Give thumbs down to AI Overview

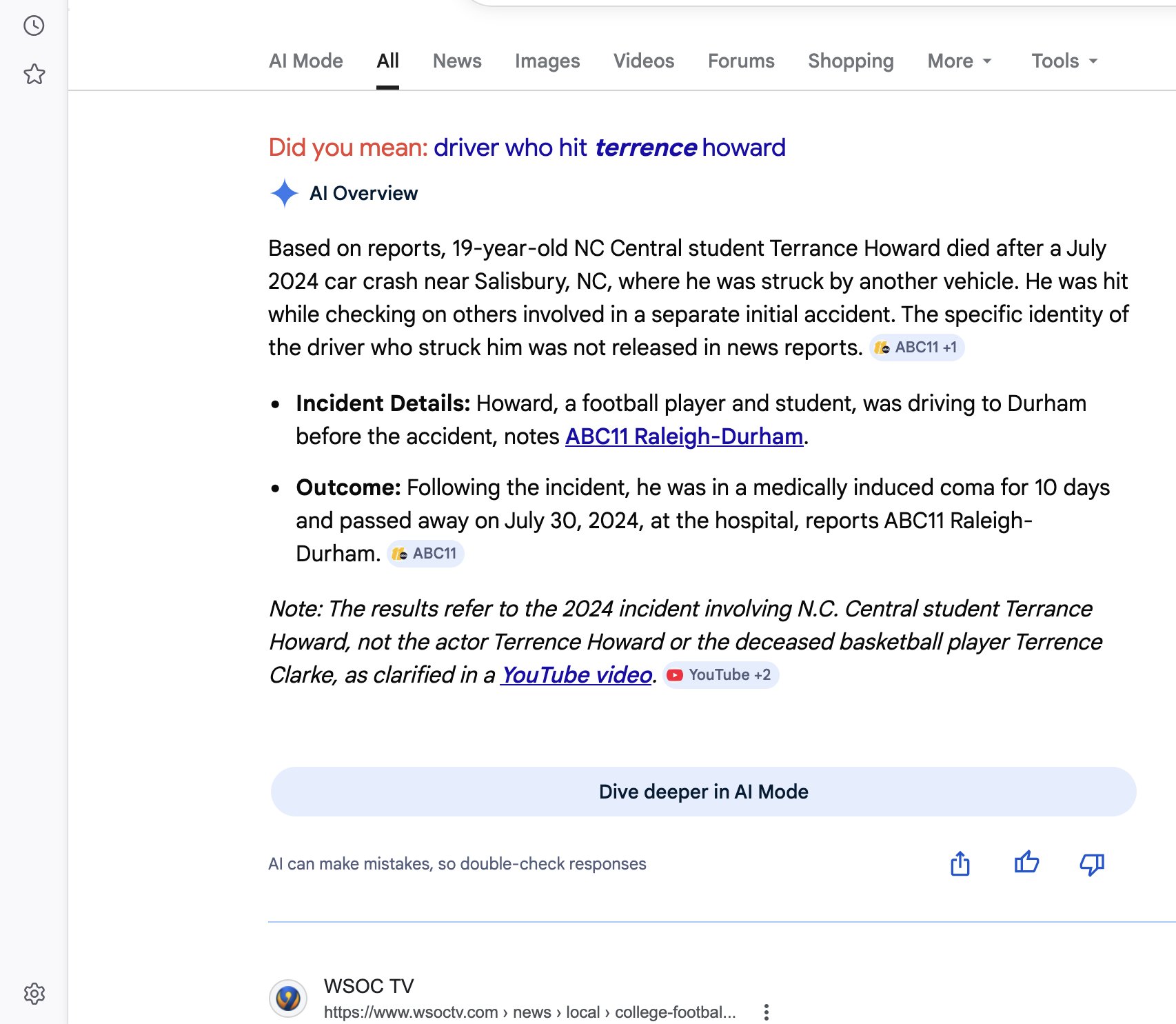1092,864
